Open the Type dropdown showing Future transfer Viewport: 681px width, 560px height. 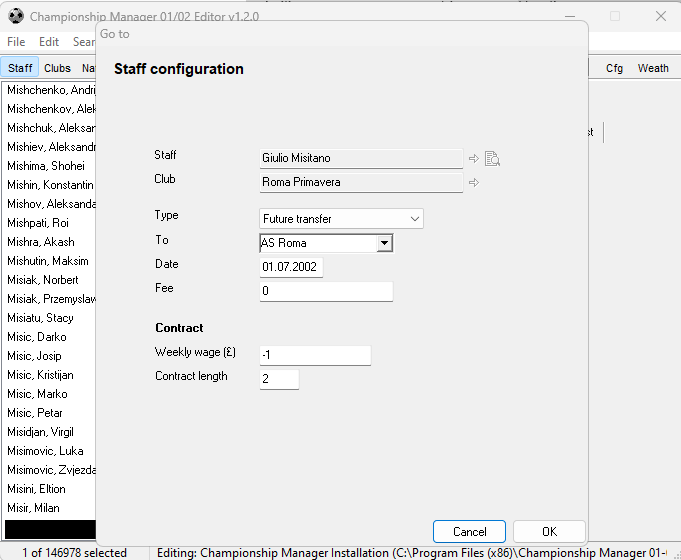click(341, 219)
